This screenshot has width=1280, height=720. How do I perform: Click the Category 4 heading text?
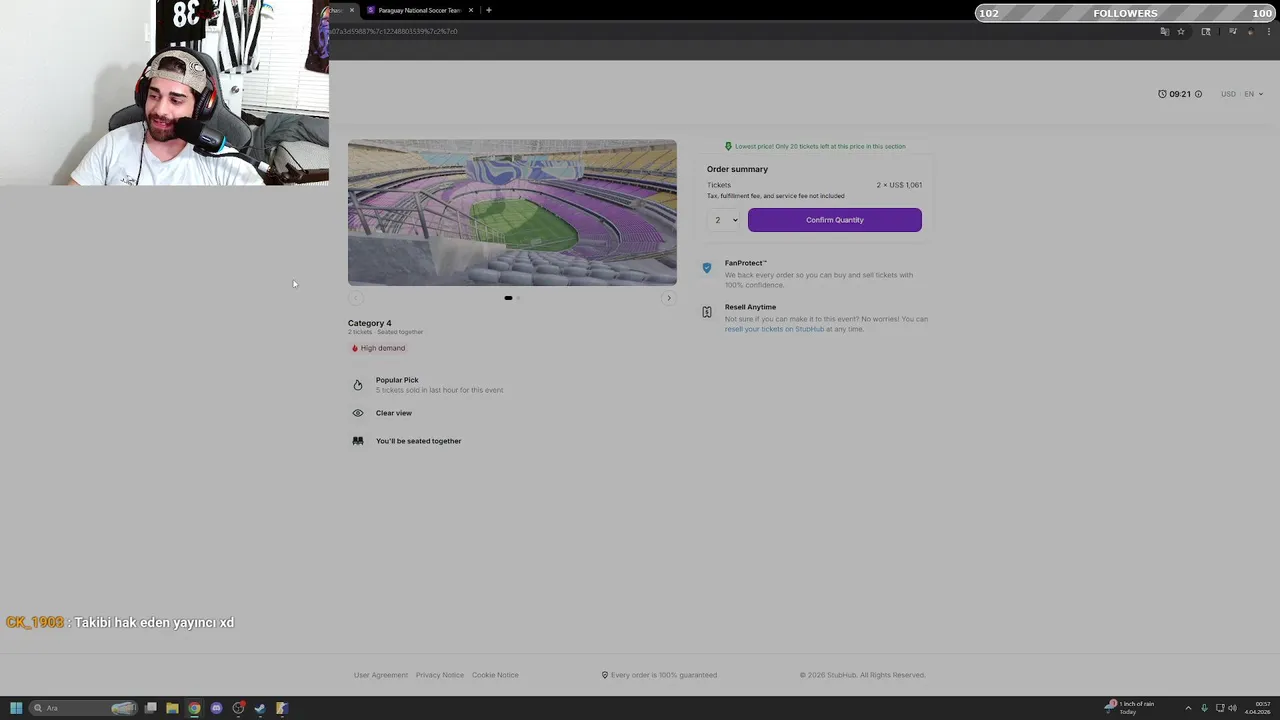coord(370,323)
